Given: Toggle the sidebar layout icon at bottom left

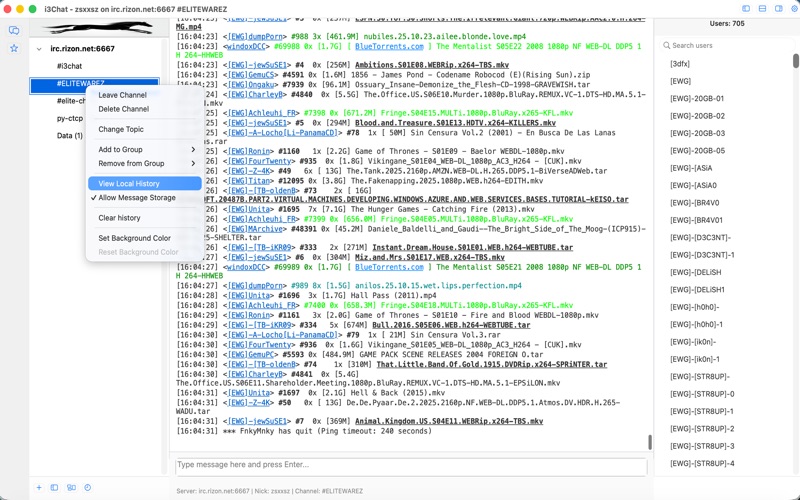Looking at the screenshot, I should click(x=55, y=487).
